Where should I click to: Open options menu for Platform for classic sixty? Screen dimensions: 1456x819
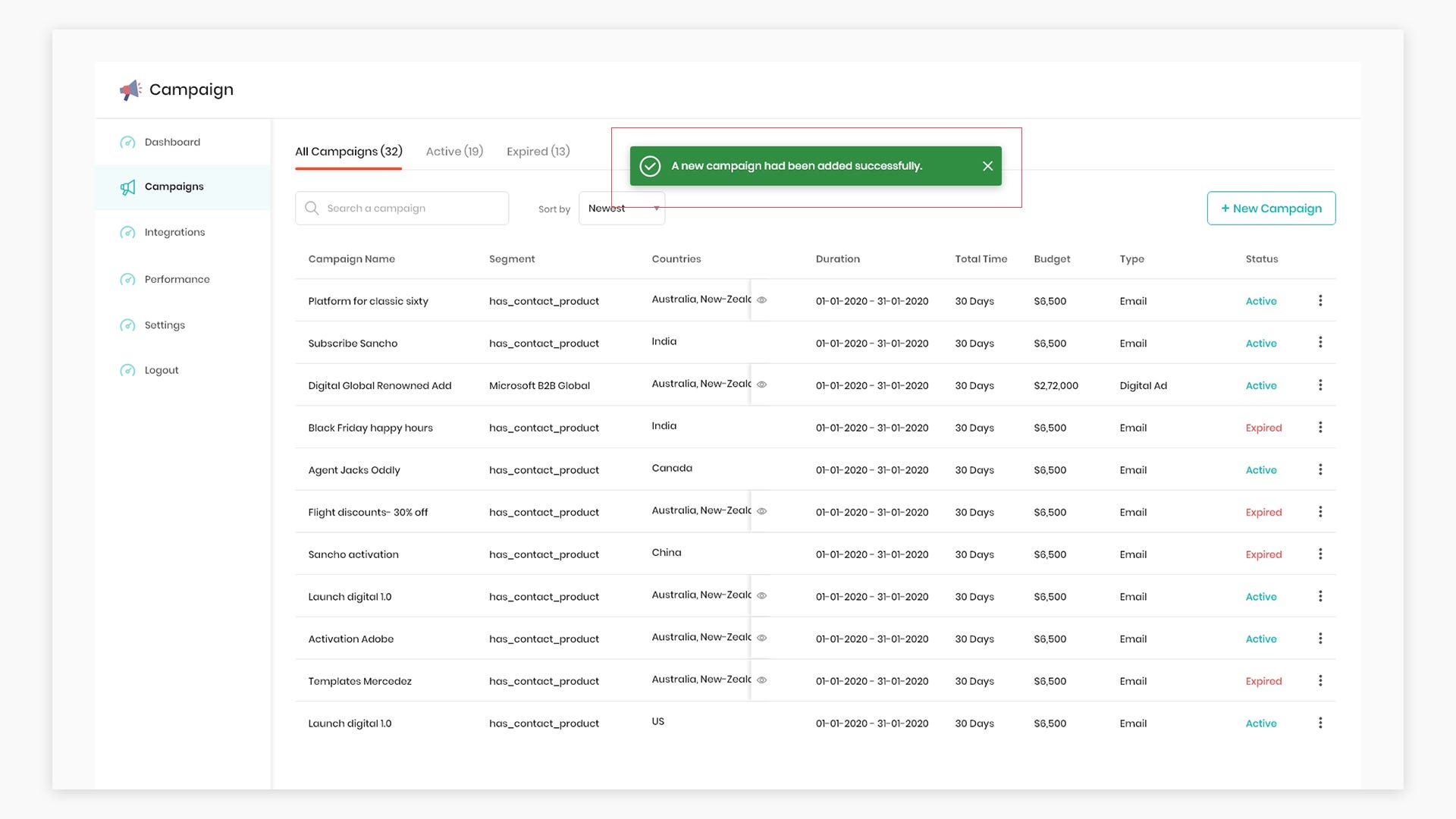[x=1320, y=301]
